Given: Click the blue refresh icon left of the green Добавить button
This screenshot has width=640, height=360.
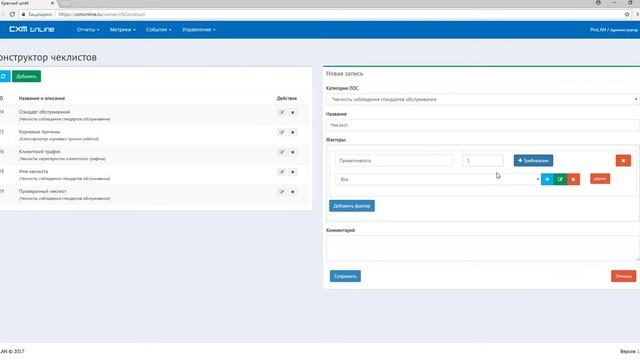Looking at the screenshot, I should pos(4,76).
